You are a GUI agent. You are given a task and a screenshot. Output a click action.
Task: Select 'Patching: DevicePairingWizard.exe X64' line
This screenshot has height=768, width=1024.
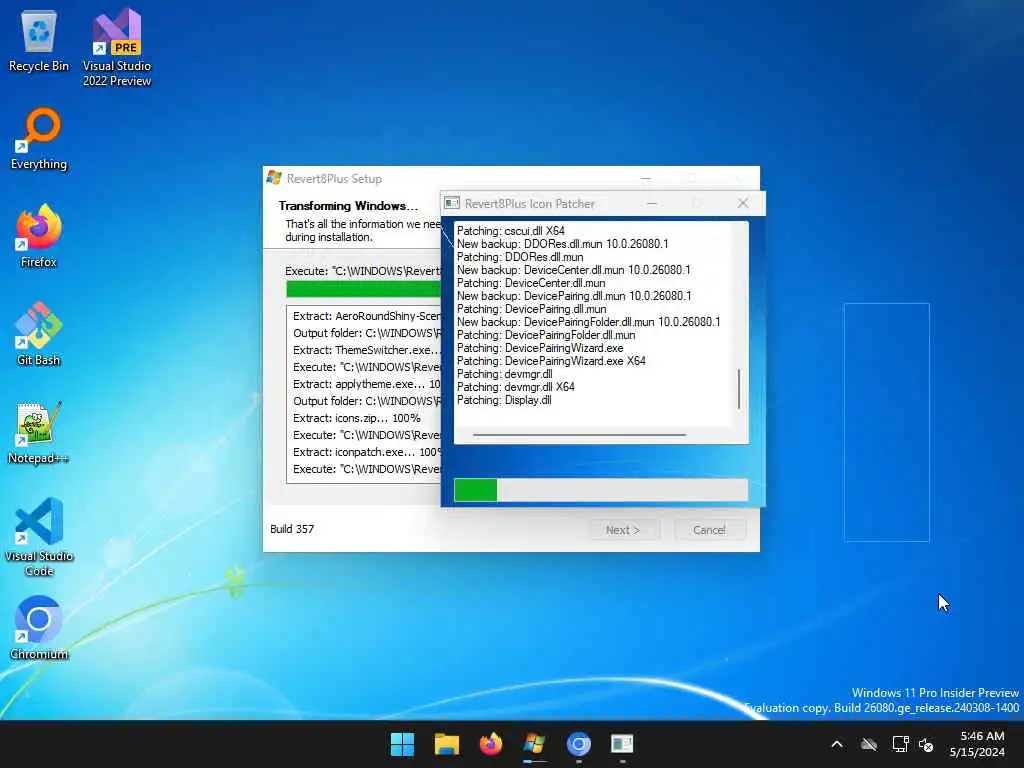point(551,360)
